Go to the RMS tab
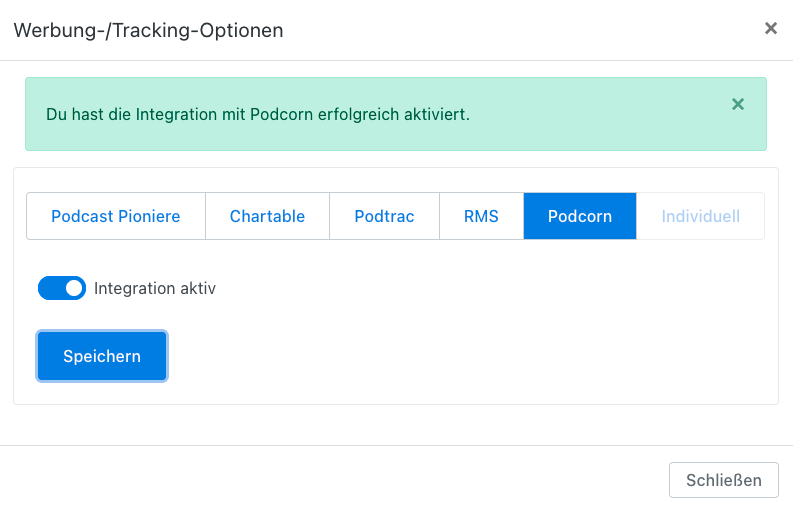Viewport: 793px width, 511px height. 481,216
